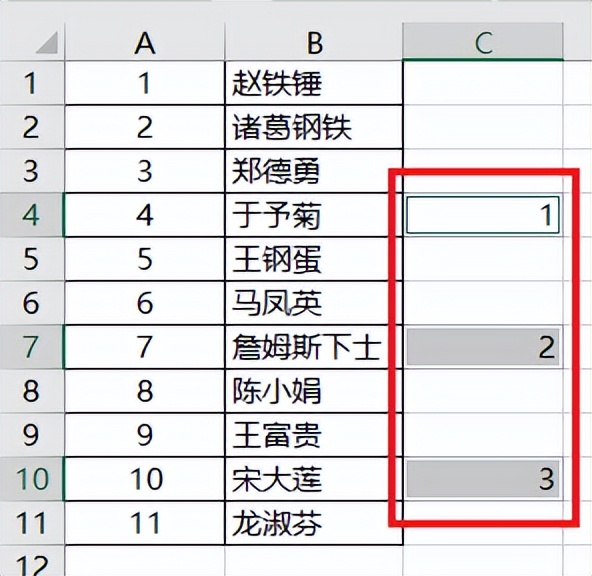Image resolution: width=592 pixels, height=576 pixels.
Task: Select row 4 header
Action: (32, 215)
